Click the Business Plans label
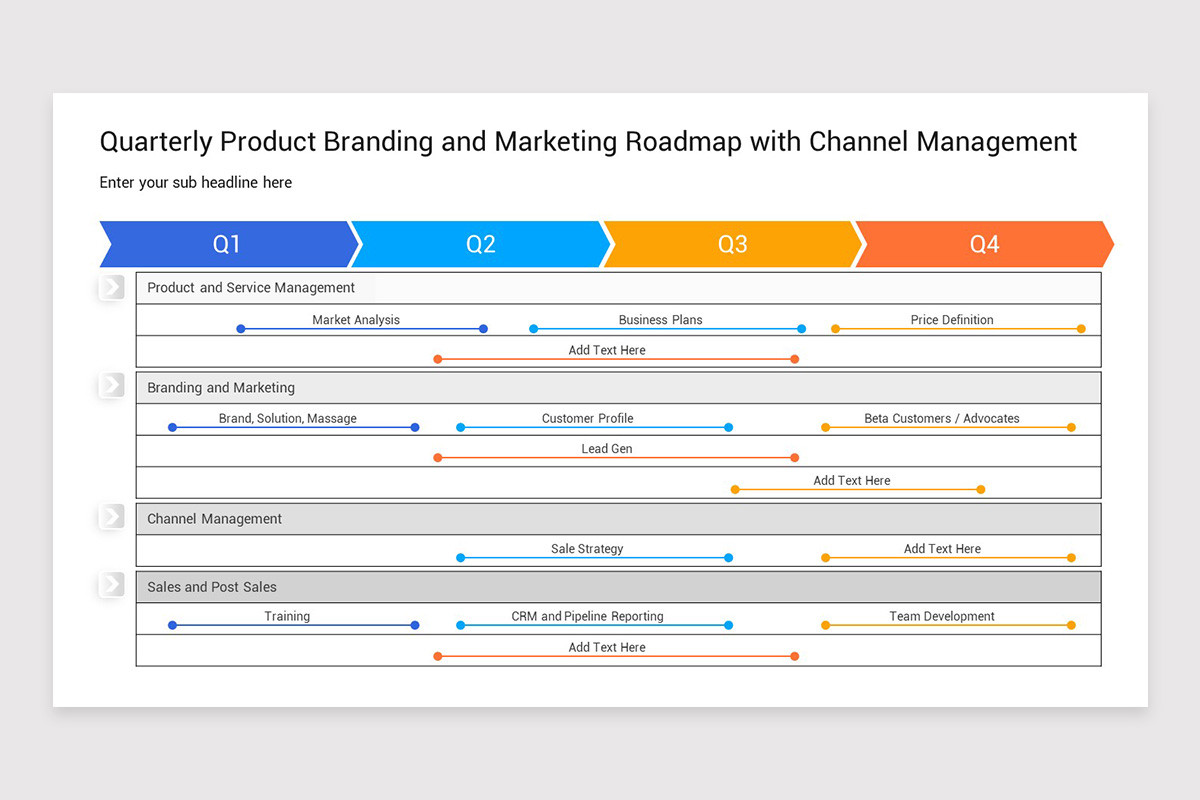Viewport: 1200px width, 800px height. pyautogui.click(x=660, y=320)
